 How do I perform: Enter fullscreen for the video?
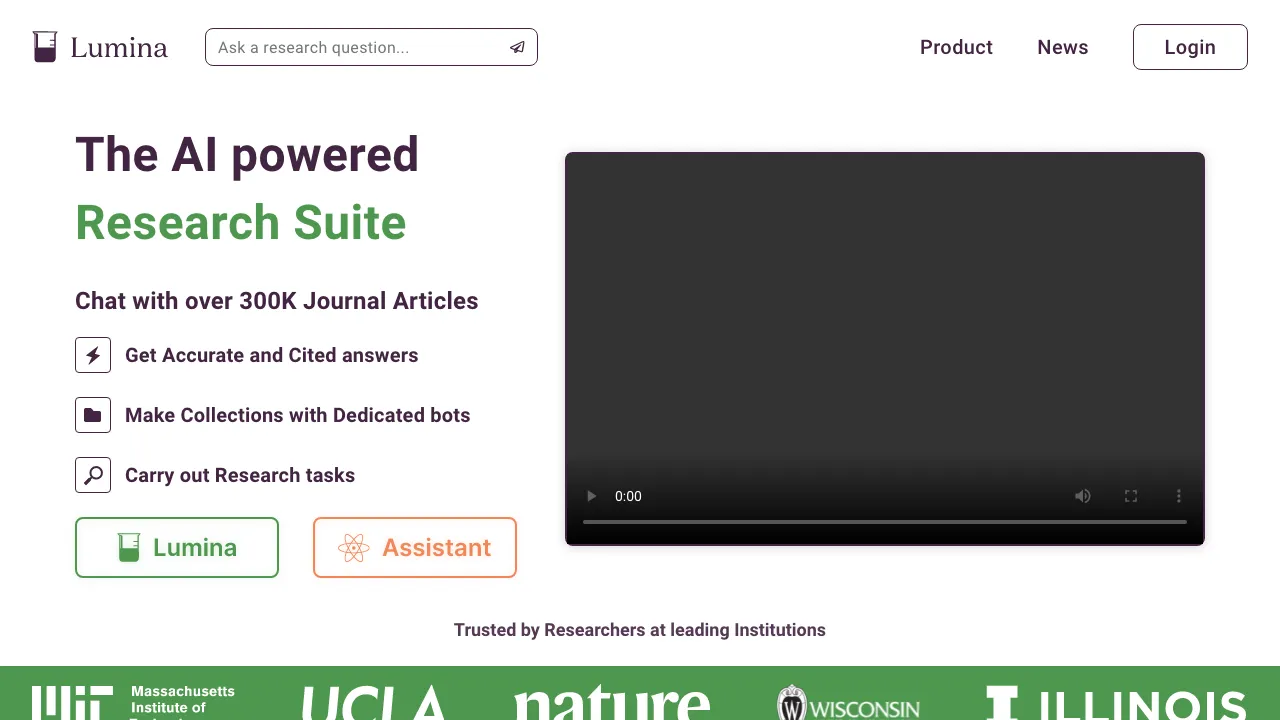click(1131, 496)
